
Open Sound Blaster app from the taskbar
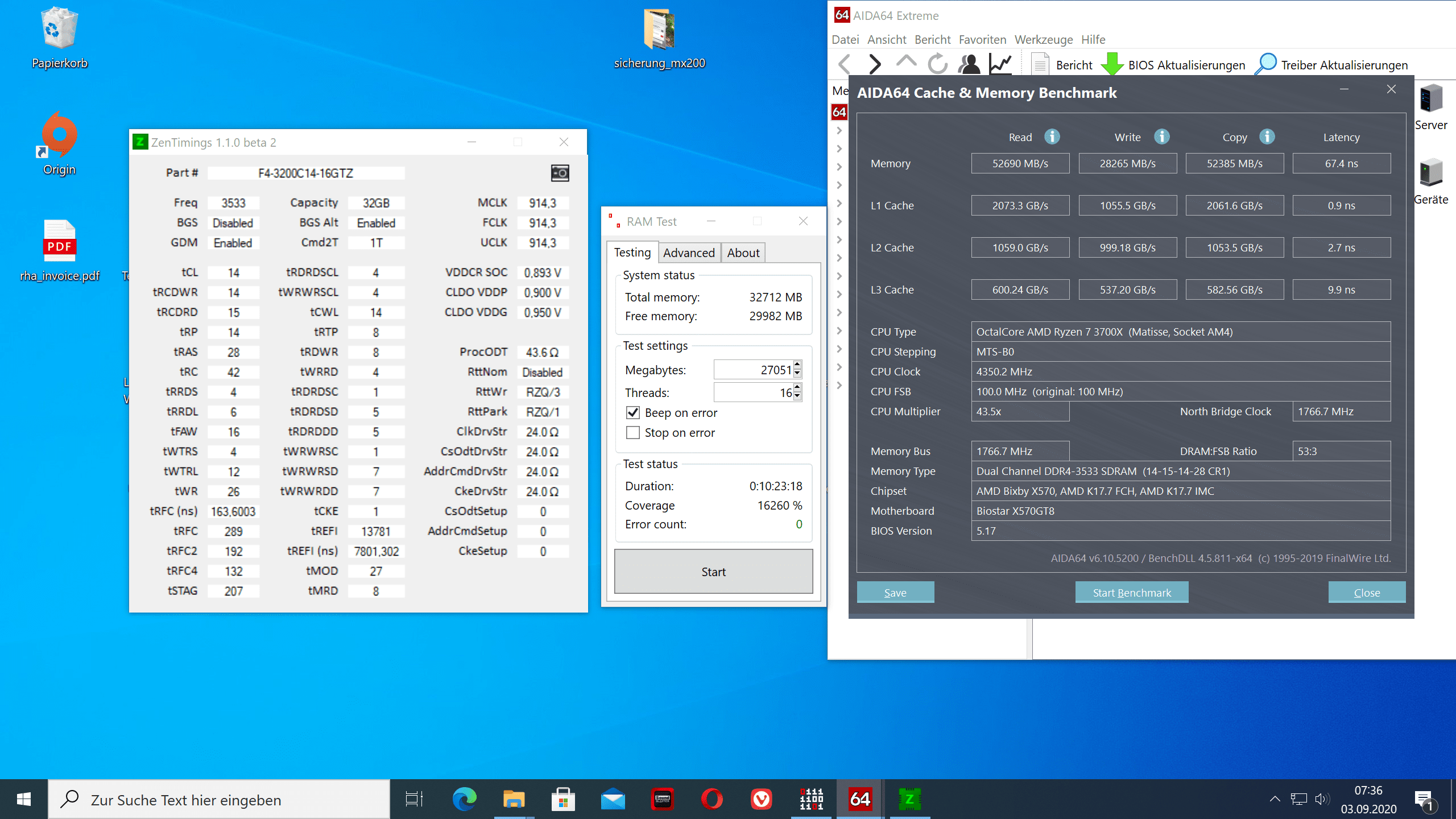[662, 799]
